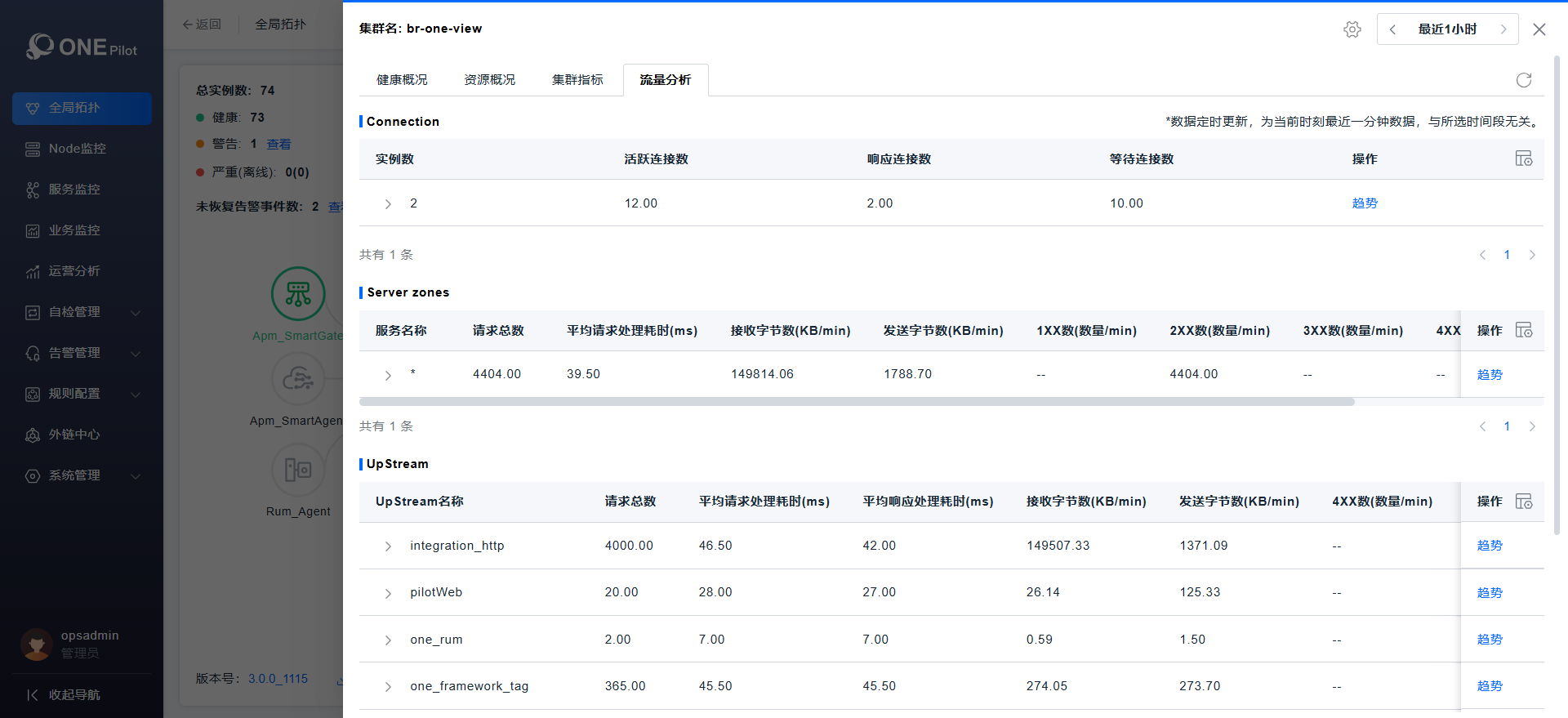The image size is (1568, 718).
Task: Click 趋势 link in the Connection row
Action: [x=1364, y=203]
